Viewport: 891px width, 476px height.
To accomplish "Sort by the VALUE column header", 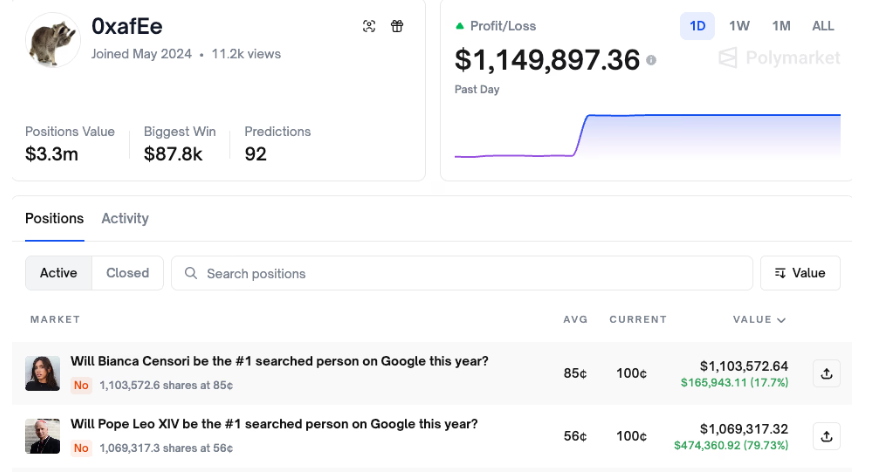I will coord(758,320).
